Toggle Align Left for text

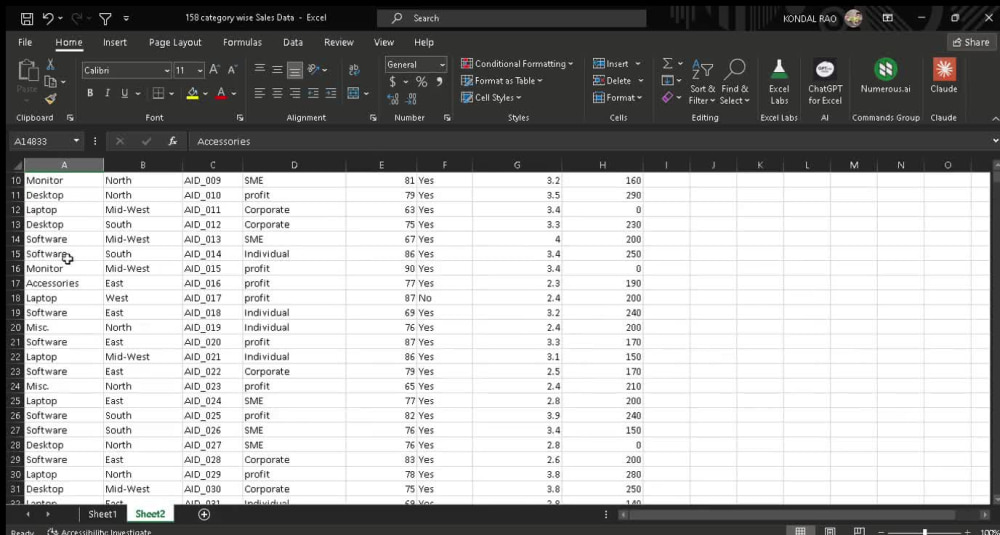point(259,93)
